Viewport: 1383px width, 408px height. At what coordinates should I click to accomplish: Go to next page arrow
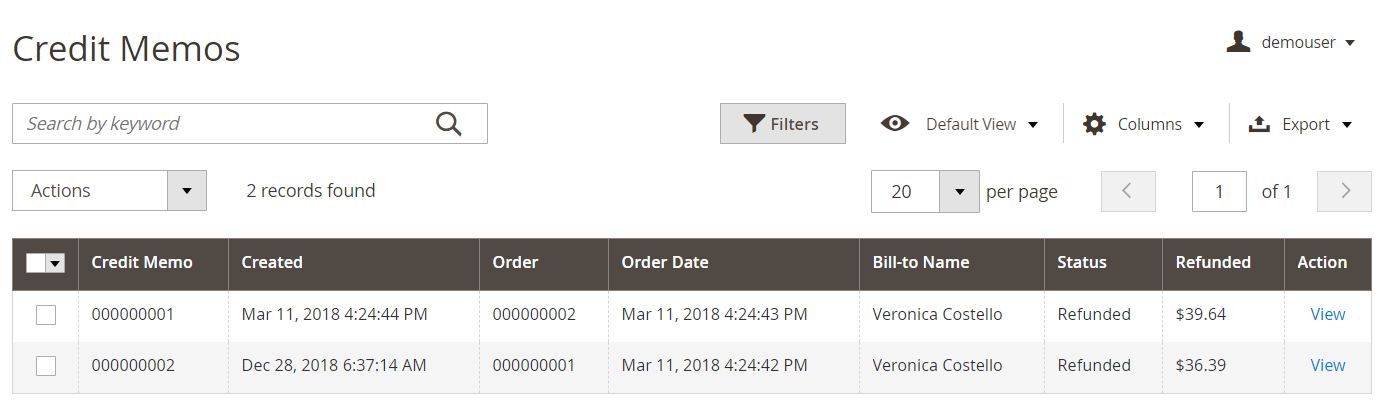tap(1344, 191)
